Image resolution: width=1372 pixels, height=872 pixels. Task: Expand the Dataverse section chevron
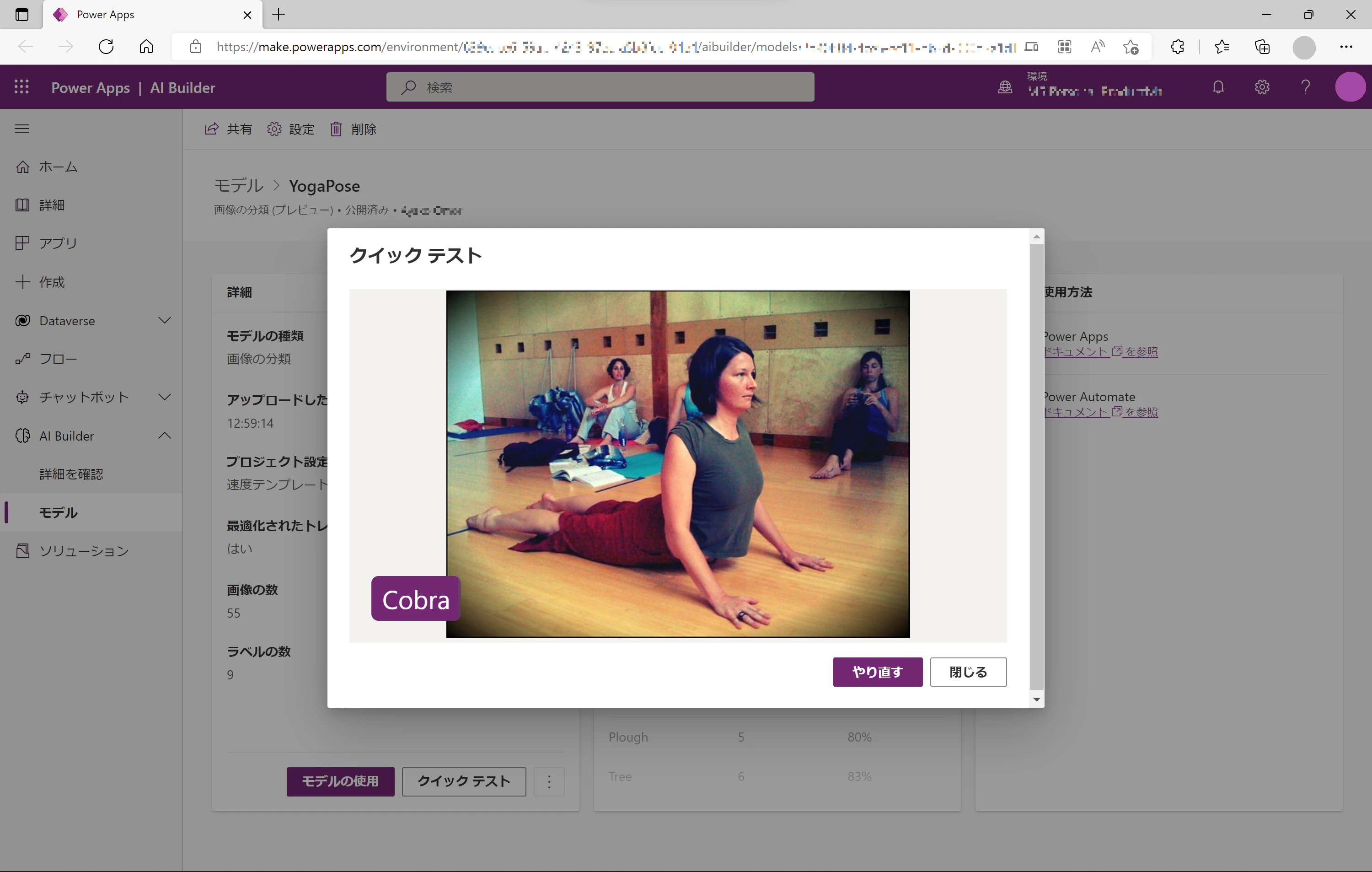165,320
